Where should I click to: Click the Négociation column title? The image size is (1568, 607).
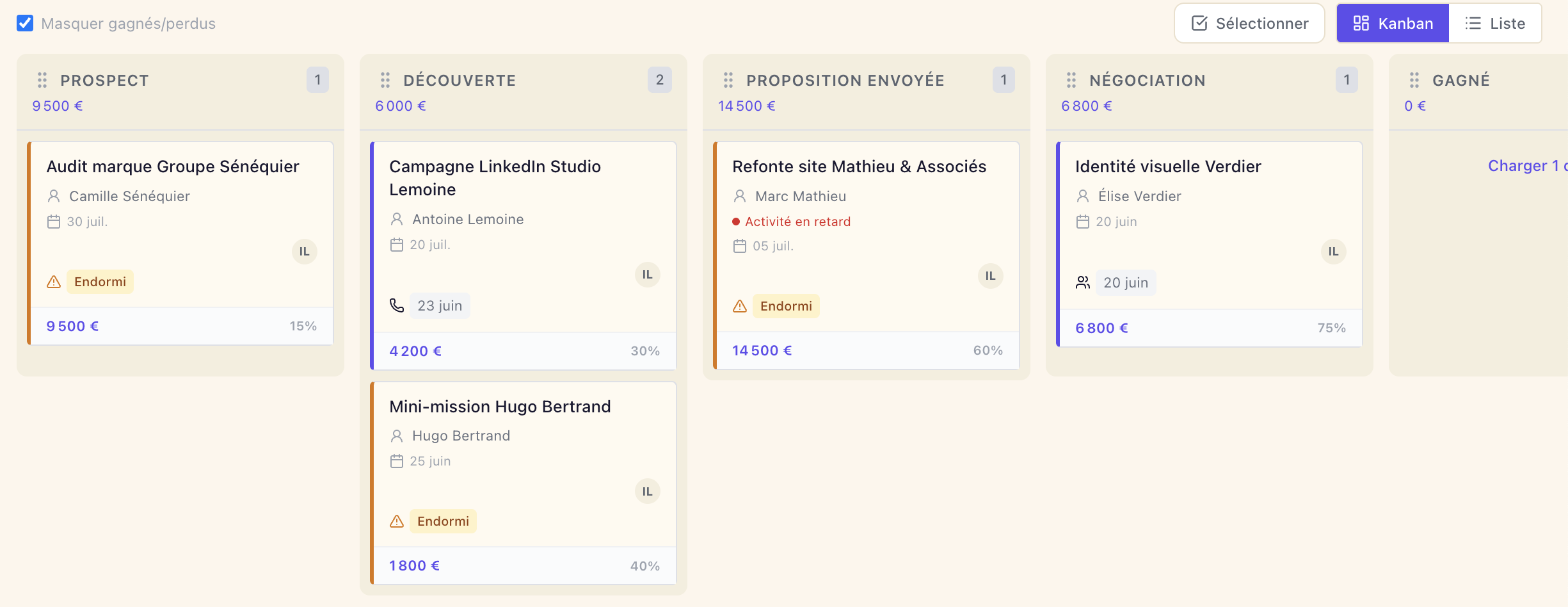tap(1148, 80)
